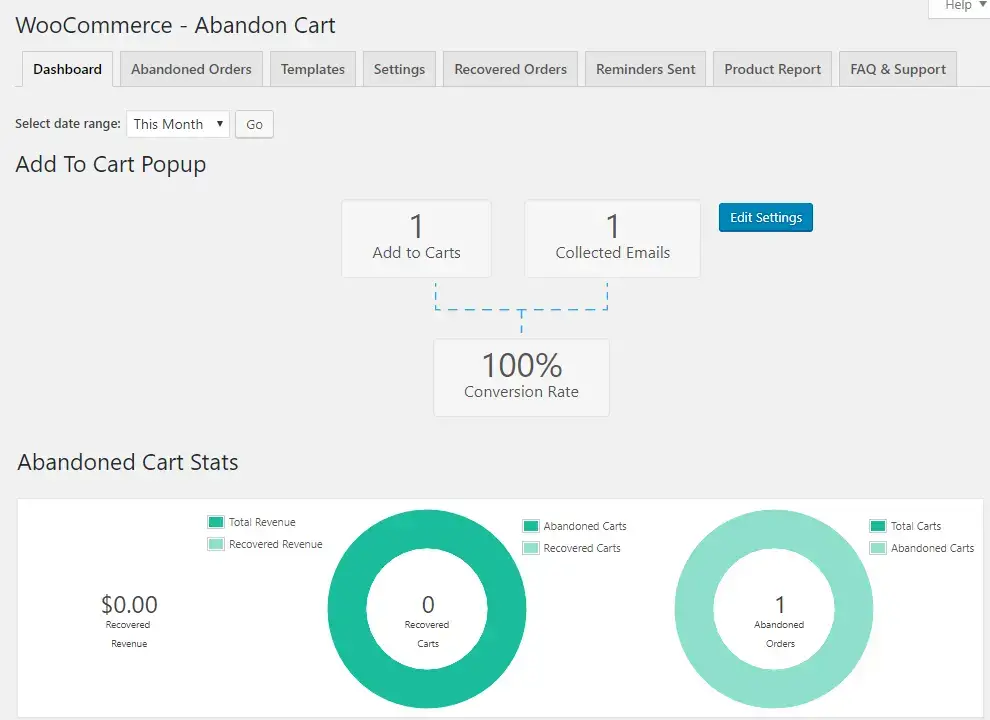
Task: Click the 100% Conversion Rate card
Action: point(522,378)
